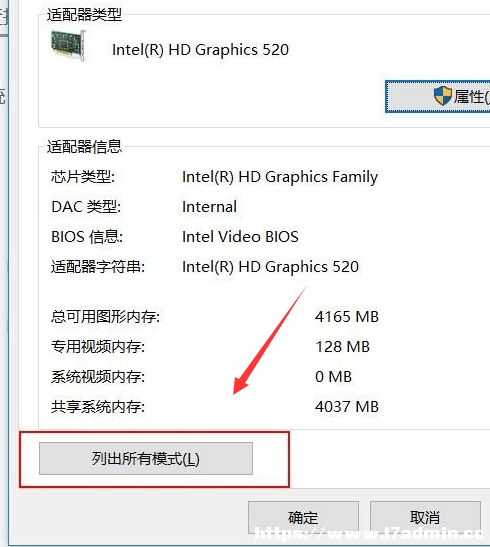This screenshot has height=547, width=490.
Task: Click the 列出所有模式(L) button
Action: (x=146, y=458)
